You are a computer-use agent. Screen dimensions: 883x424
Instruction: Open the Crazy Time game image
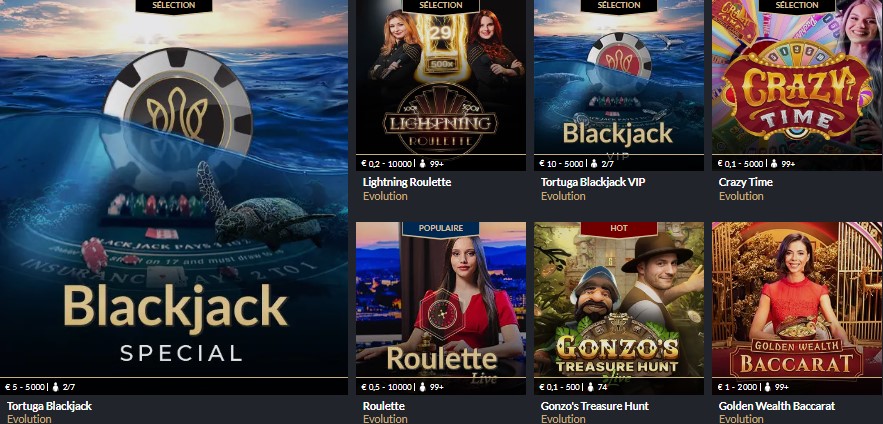797,77
